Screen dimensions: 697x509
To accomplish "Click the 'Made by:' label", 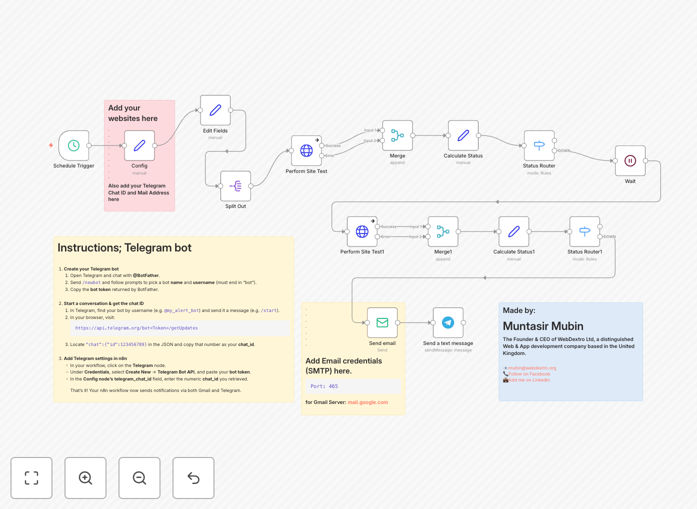I will coord(519,310).
